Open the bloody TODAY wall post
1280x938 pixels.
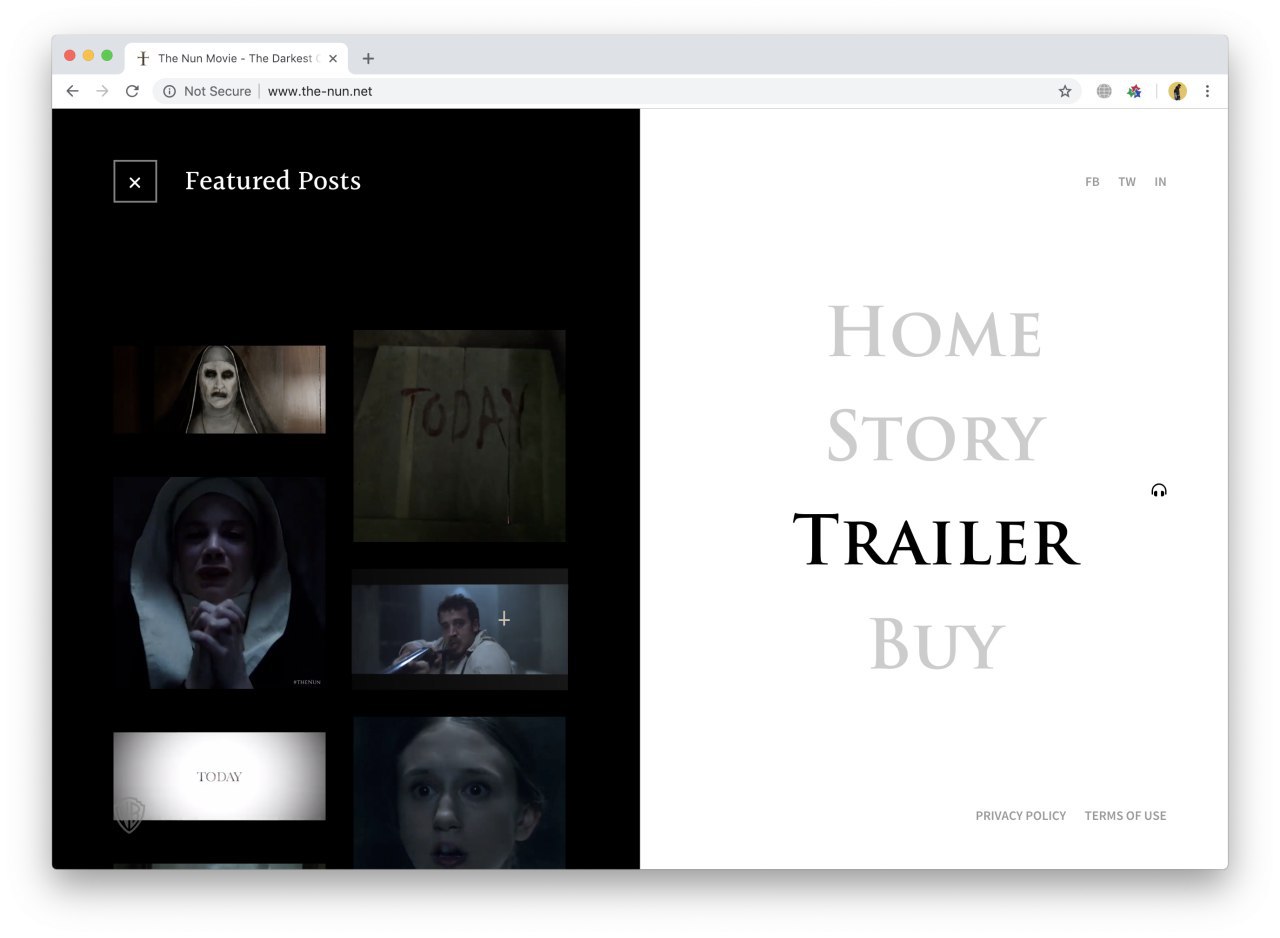click(x=459, y=436)
